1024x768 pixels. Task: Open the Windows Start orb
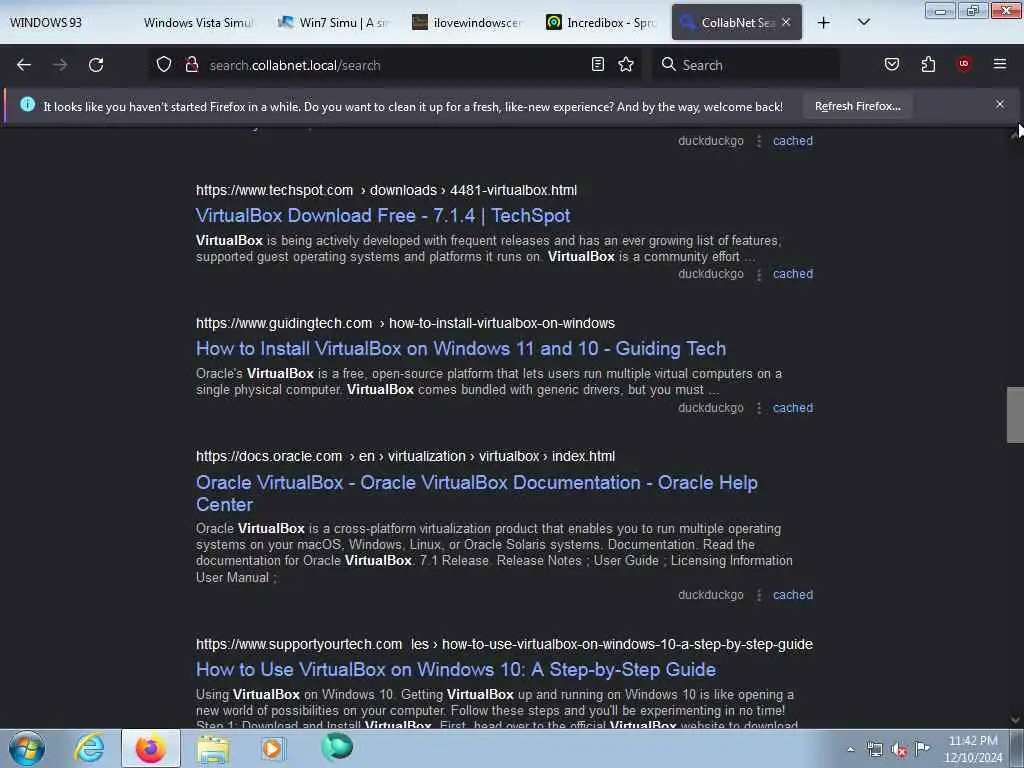pyautogui.click(x=27, y=748)
